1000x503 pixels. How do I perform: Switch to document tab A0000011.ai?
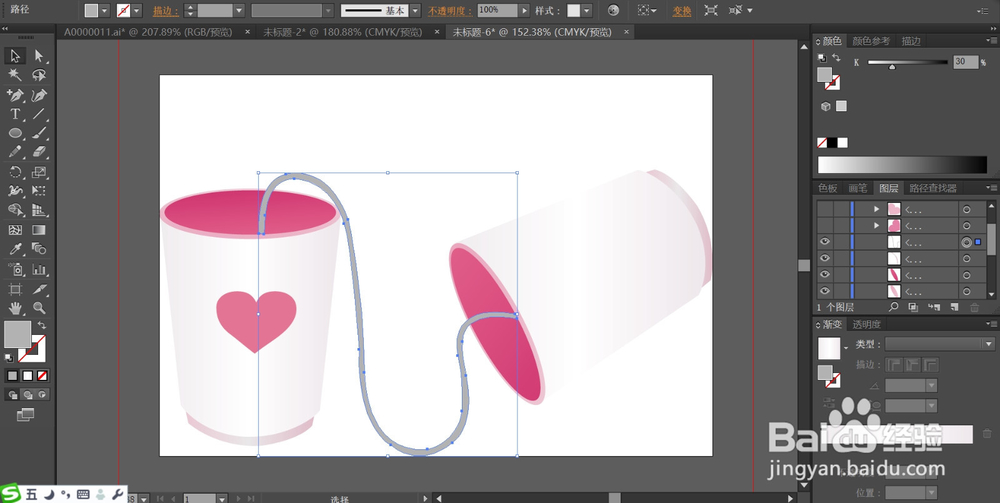point(148,32)
